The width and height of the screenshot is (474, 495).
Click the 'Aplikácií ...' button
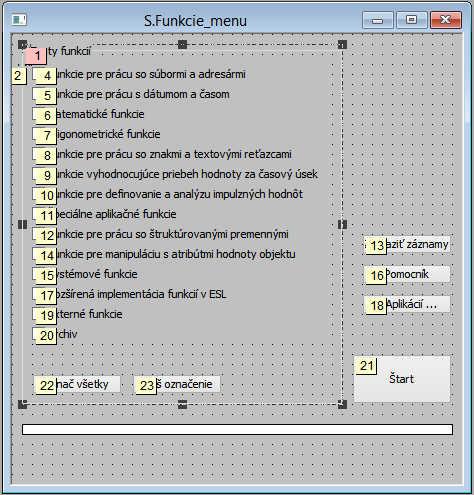[407, 304]
